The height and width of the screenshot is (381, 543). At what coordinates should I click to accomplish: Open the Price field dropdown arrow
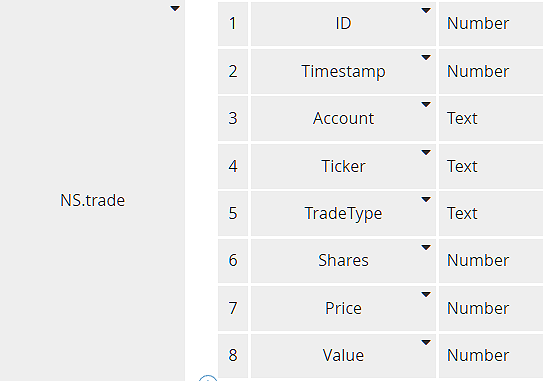click(x=426, y=294)
